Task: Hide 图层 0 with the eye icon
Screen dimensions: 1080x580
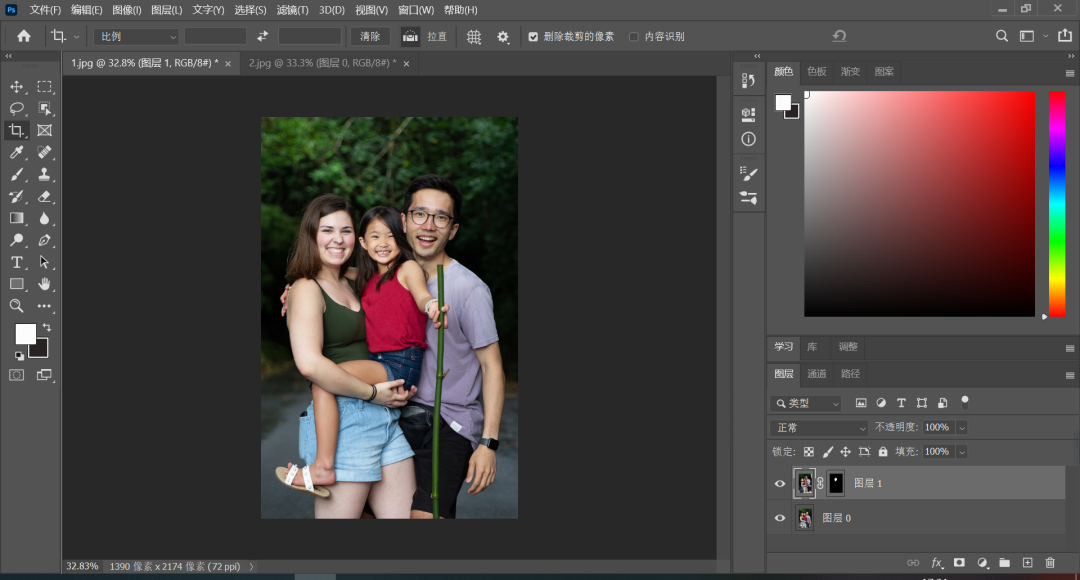Action: [x=780, y=518]
